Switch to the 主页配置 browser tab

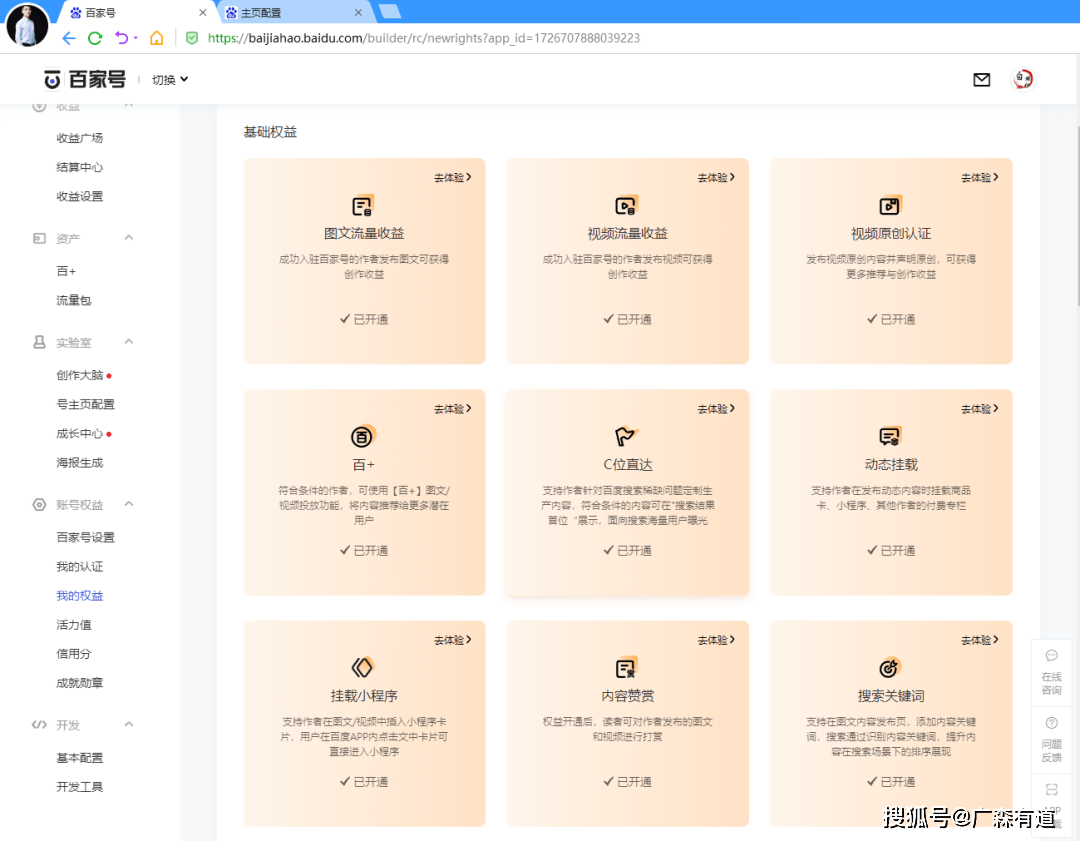click(x=293, y=12)
